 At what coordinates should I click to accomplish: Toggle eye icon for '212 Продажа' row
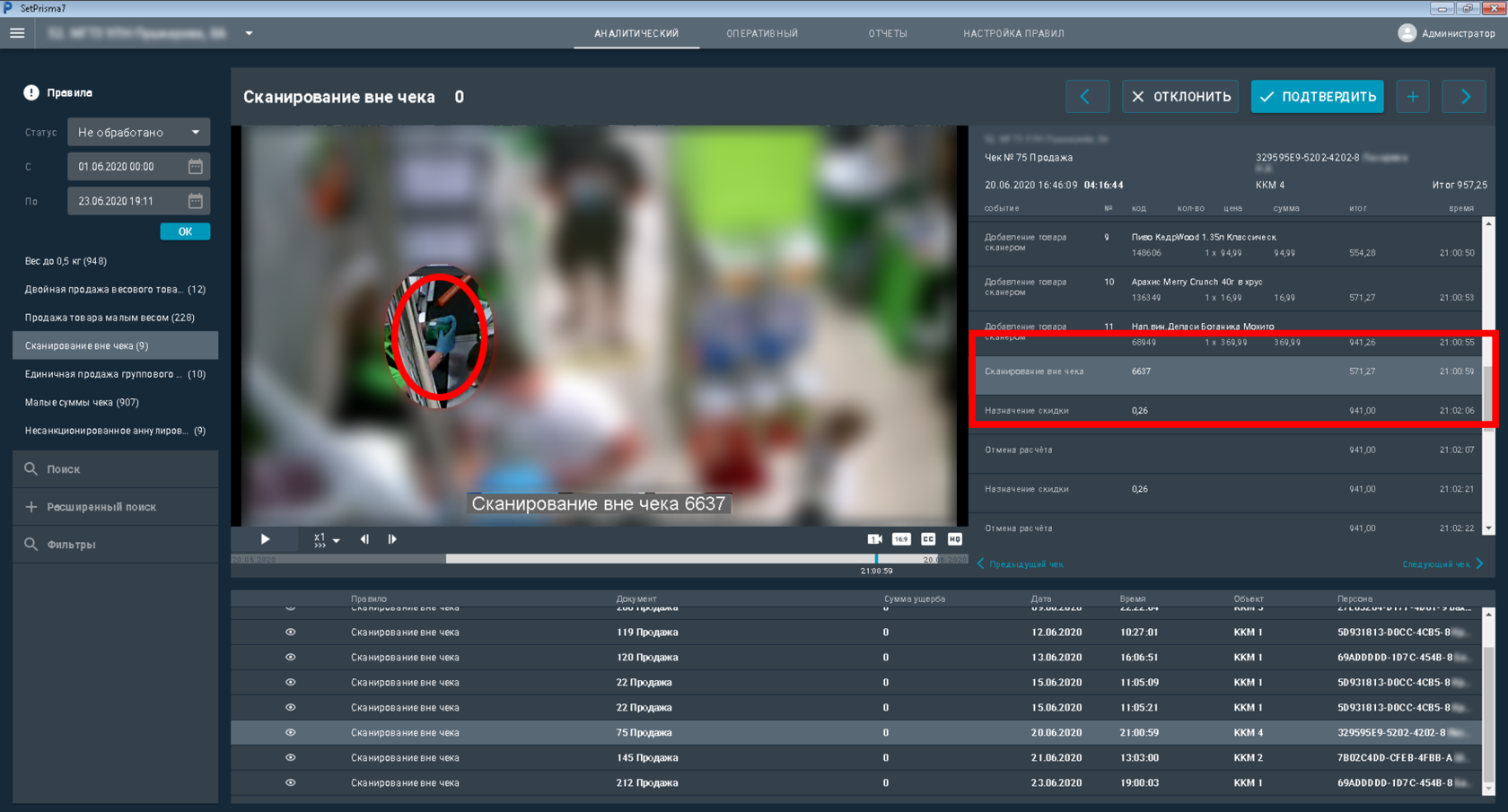pyautogui.click(x=291, y=783)
